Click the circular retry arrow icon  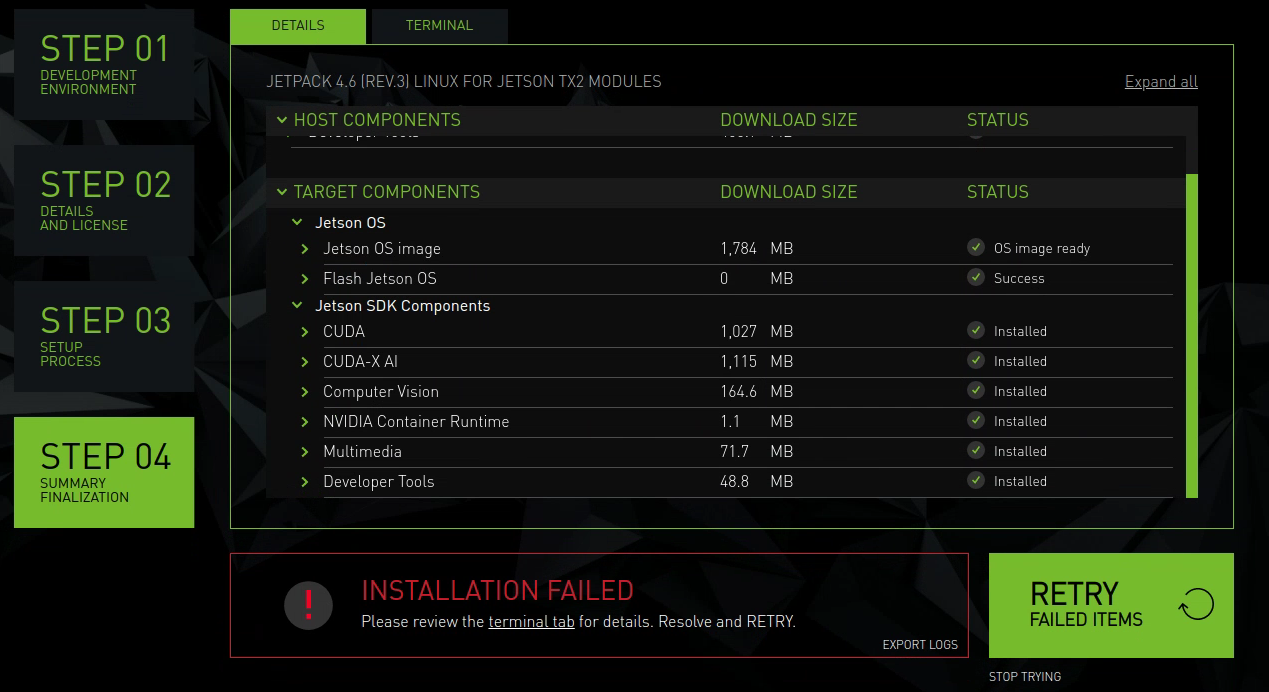click(x=1196, y=604)
